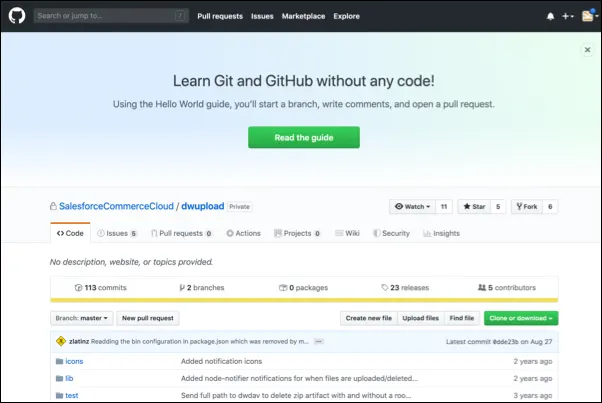602x403 pixels.
Task: Click the Issues counter badge 5
Action: (133, 233)
